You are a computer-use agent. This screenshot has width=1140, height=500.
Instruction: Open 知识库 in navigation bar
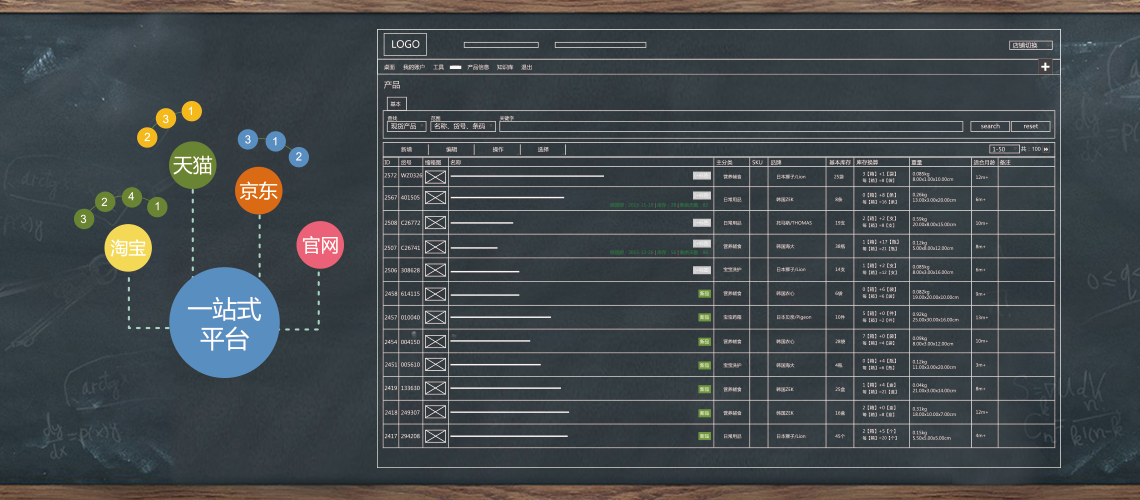(x=505, y=67)
